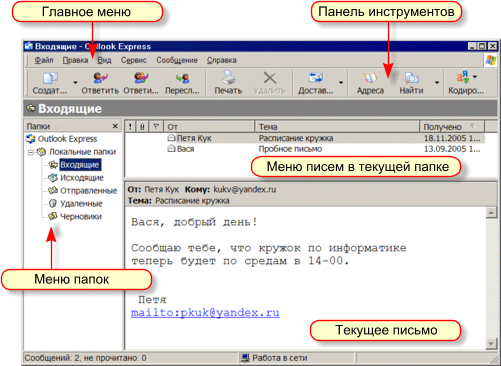
Task: Click scroll down arrow of message preview
Action: tap(491, 343)
